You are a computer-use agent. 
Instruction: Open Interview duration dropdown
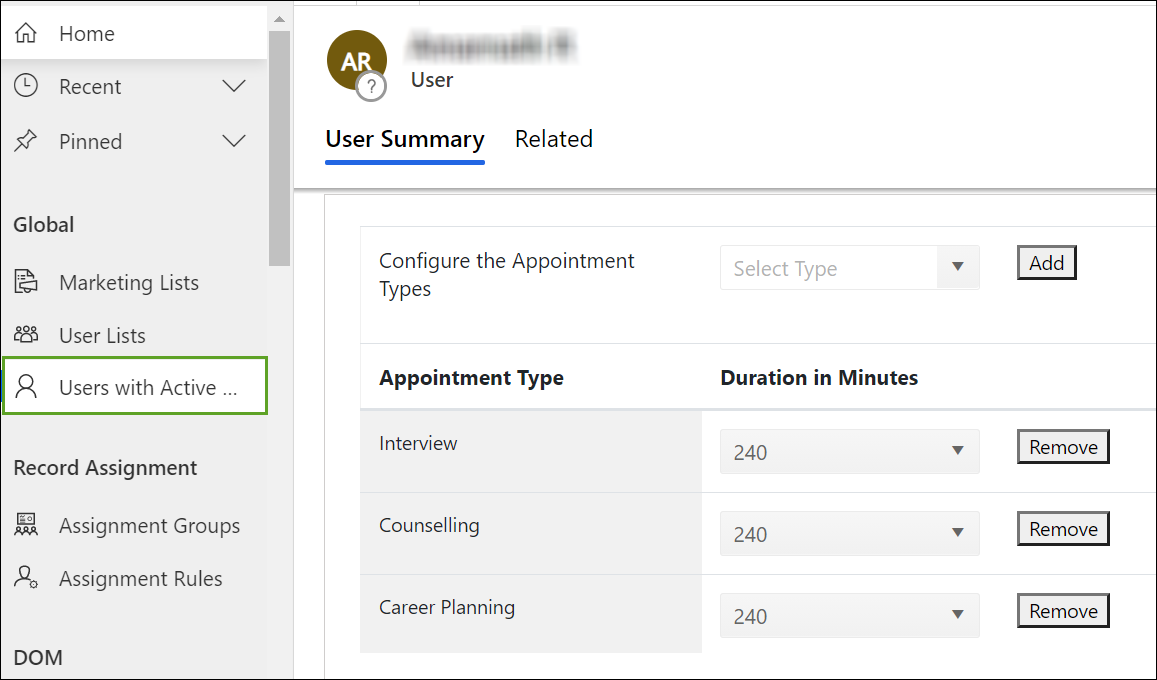click(849, 451)
